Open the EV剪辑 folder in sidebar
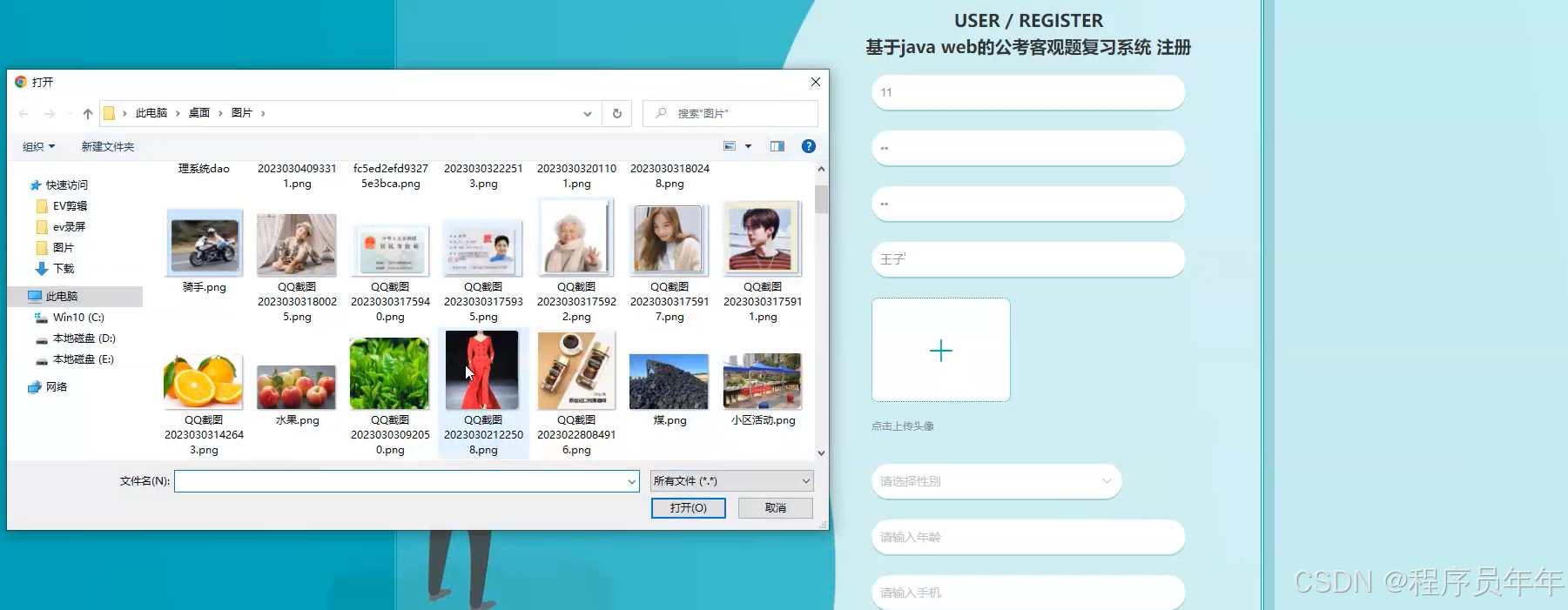This screenshot has height=610, width=1568. tap(62, 206)
